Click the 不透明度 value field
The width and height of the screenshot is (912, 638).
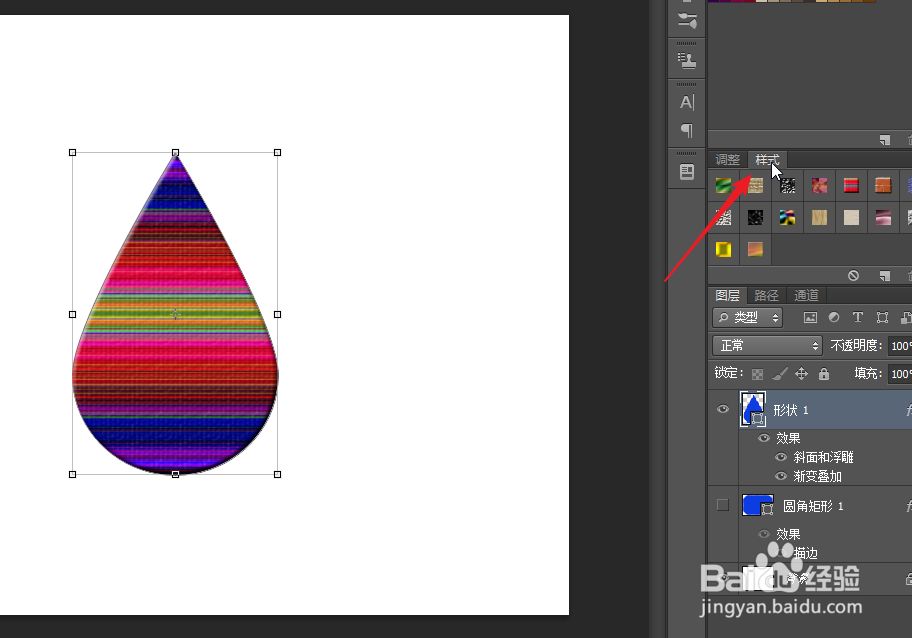[x=900, y=346]
